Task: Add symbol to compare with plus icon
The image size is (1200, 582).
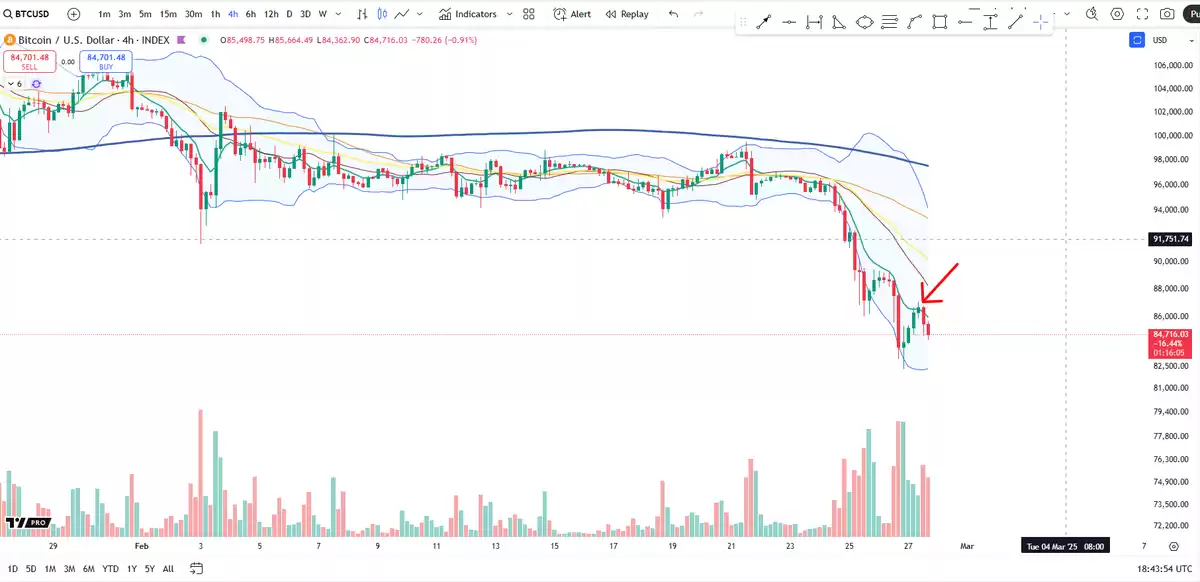Action: click(x=74, y=14)
